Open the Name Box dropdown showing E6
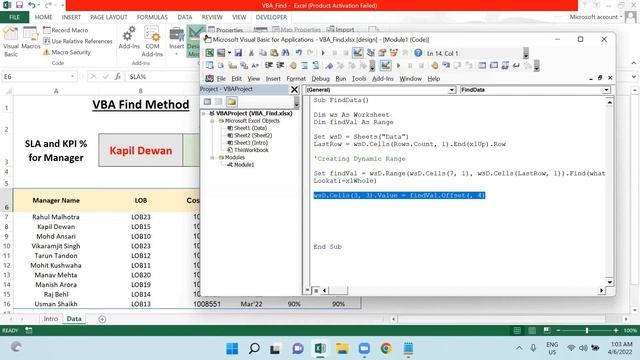The image size is (640, 360). click(x=72, y=76)
